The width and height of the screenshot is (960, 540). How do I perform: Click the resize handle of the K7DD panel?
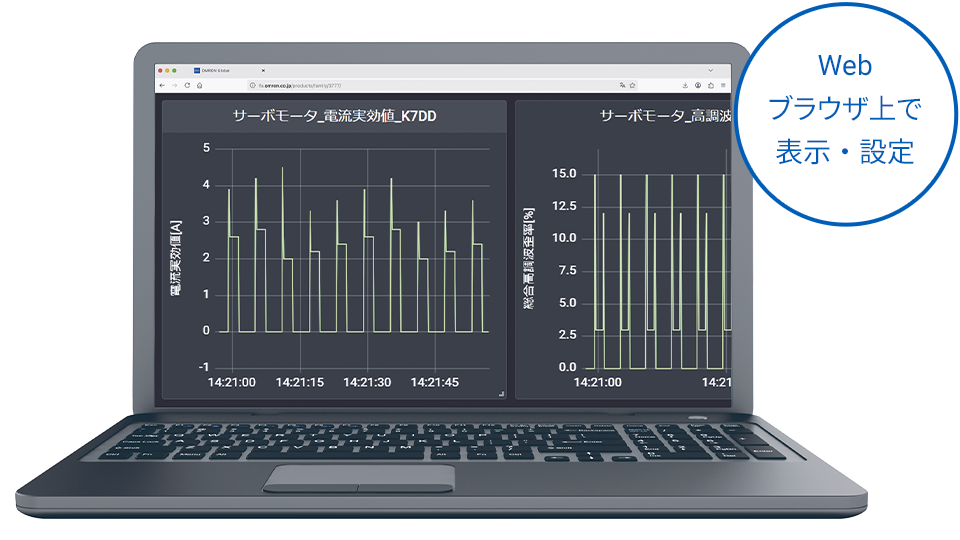[501, 395]
